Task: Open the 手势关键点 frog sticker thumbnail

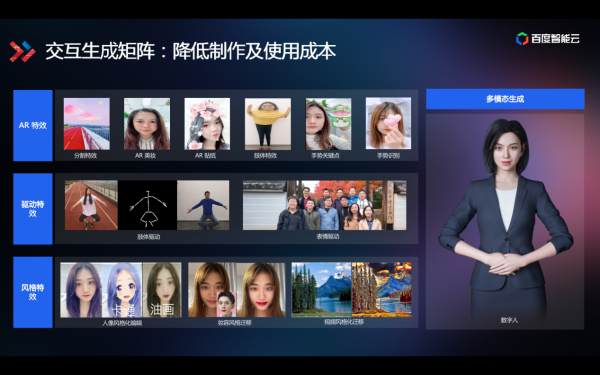Action: coord(328,124)
